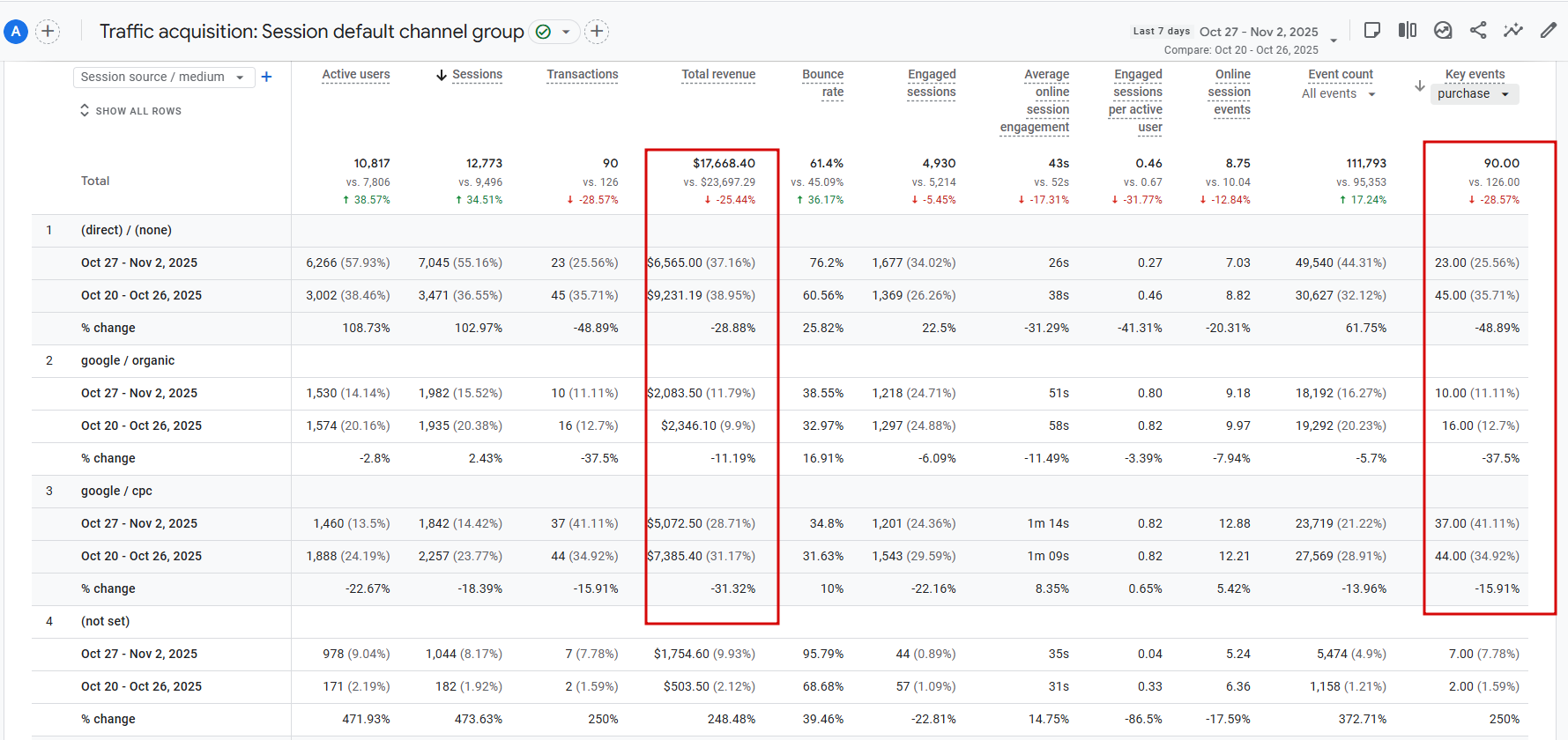The height and width of the screenshot is (740, 1568).
Task: Click the 'Event count' column header
Action: click(1341, 75)
